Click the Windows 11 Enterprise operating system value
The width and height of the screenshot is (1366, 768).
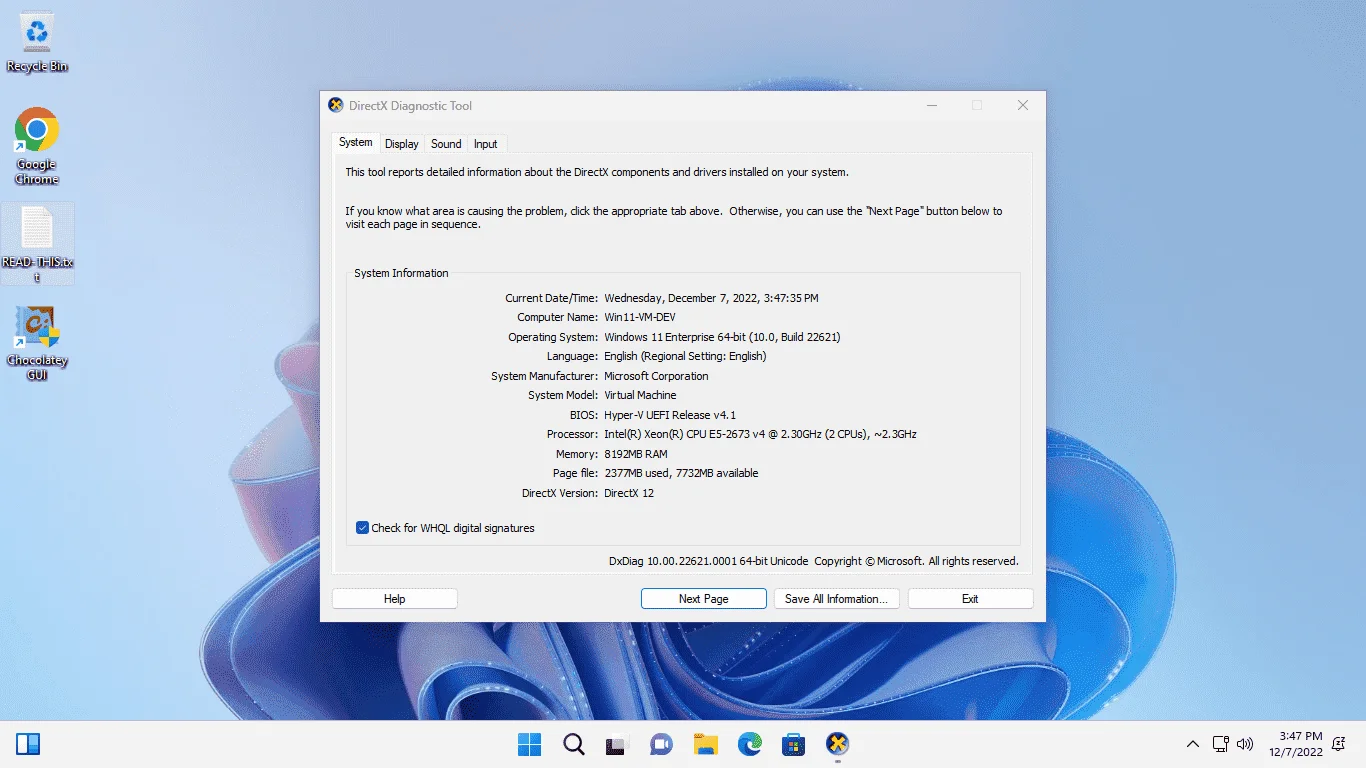[x=722, y=337]
